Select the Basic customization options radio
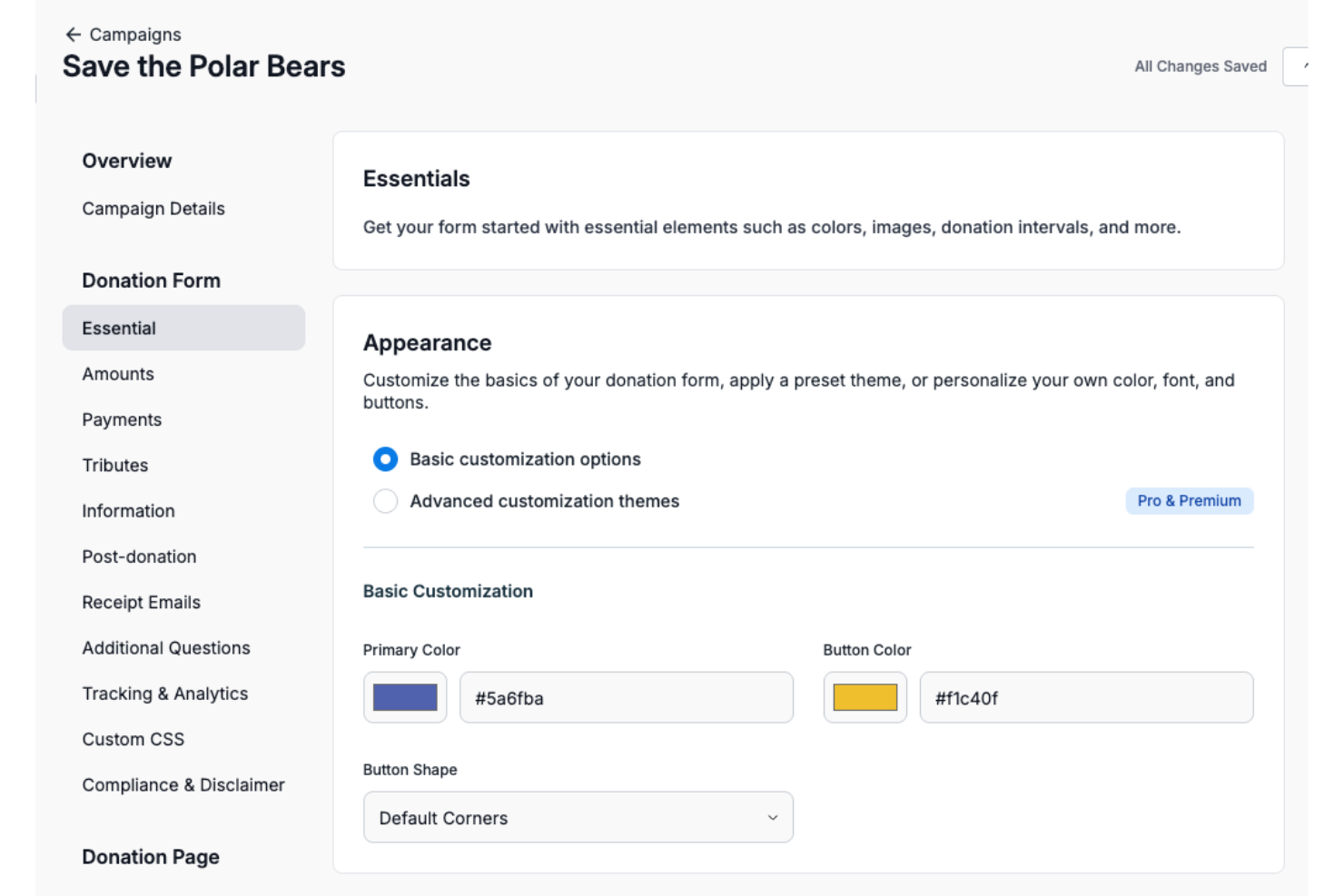This screenshot has width=1344, height=896. (x=385, y=459)
